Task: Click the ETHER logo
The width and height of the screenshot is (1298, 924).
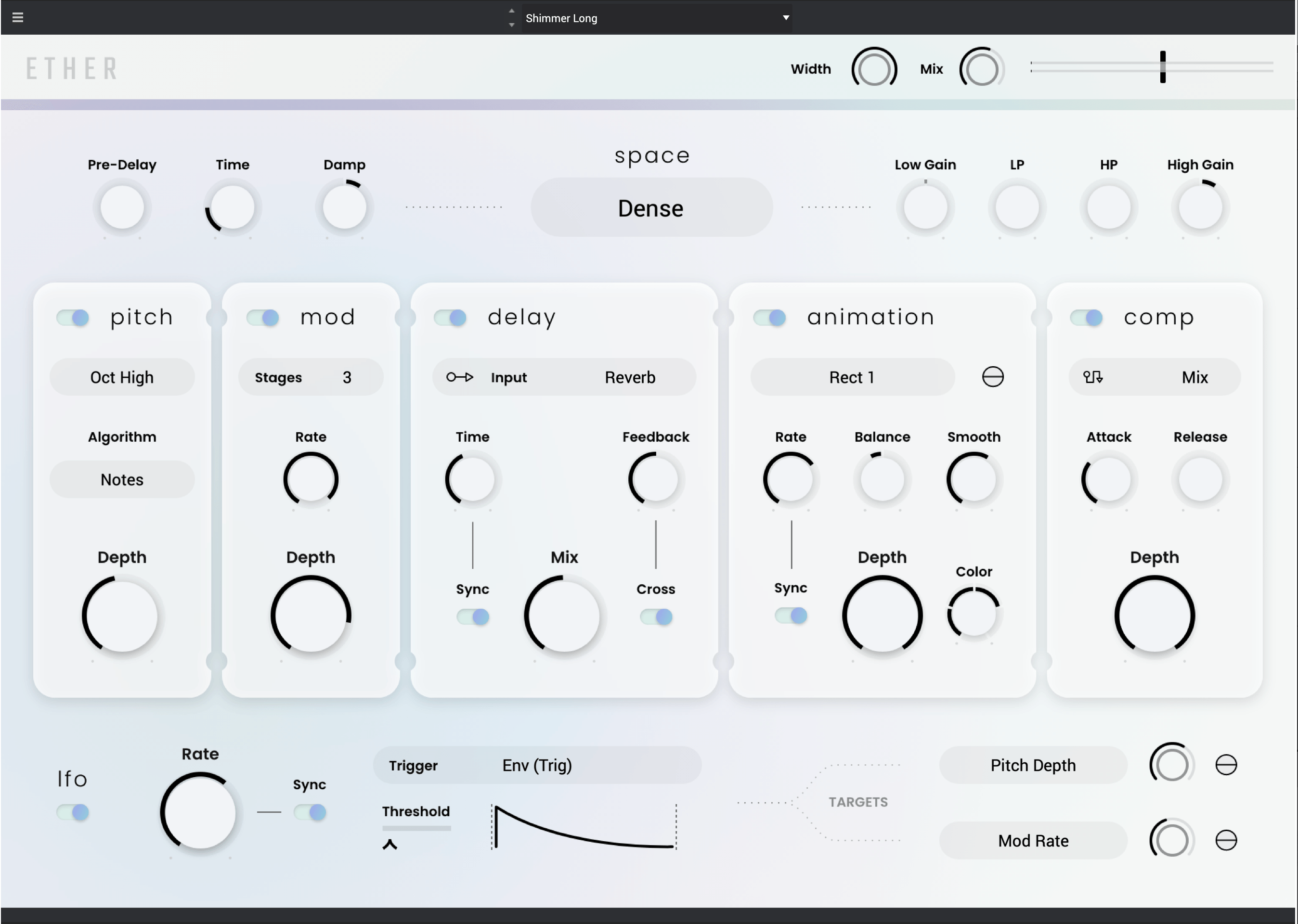Action: (x=72, y=68)
